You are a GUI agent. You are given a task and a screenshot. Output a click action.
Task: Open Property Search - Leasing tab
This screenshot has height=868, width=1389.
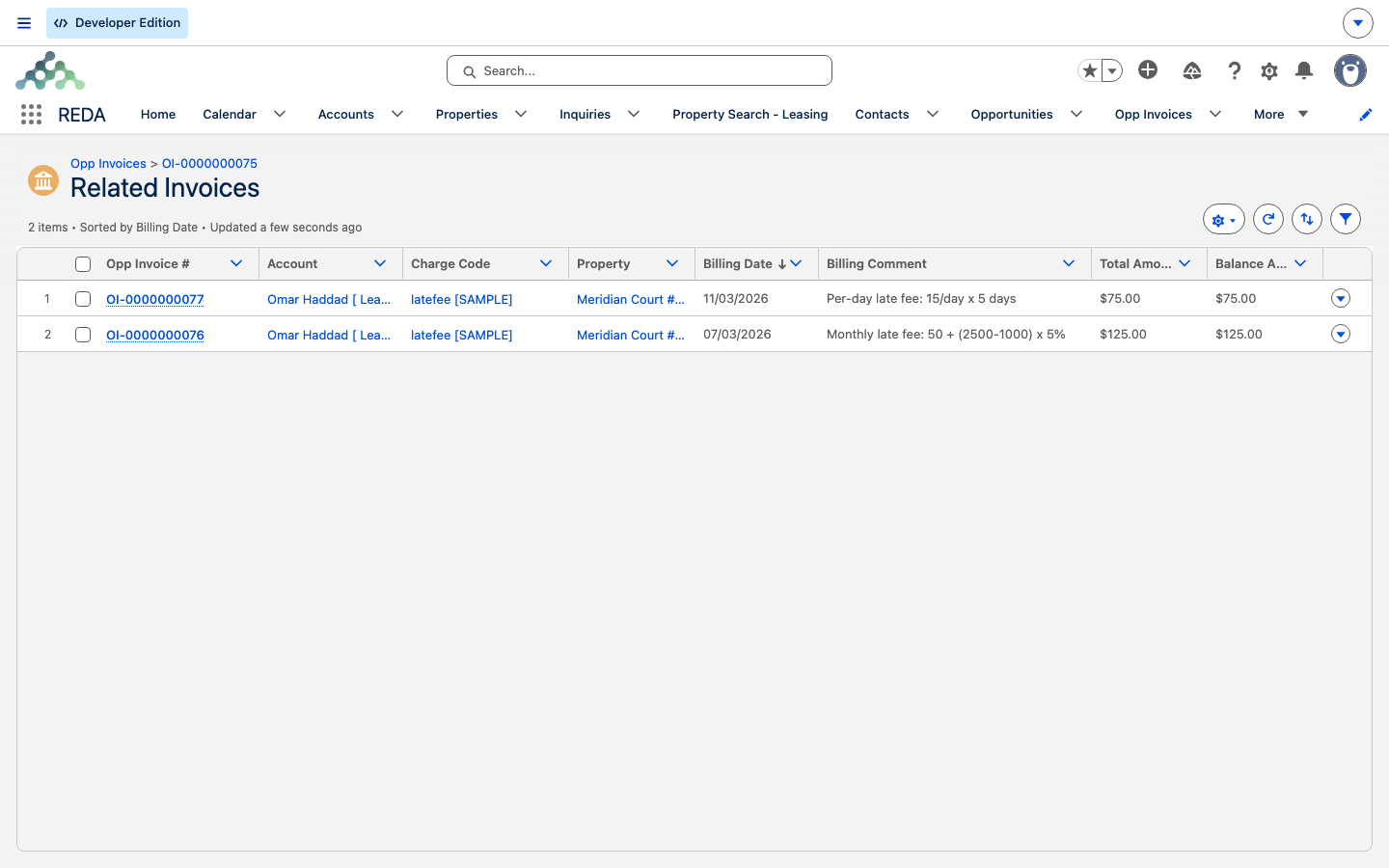pyautogui.click(x=750, y=115)
